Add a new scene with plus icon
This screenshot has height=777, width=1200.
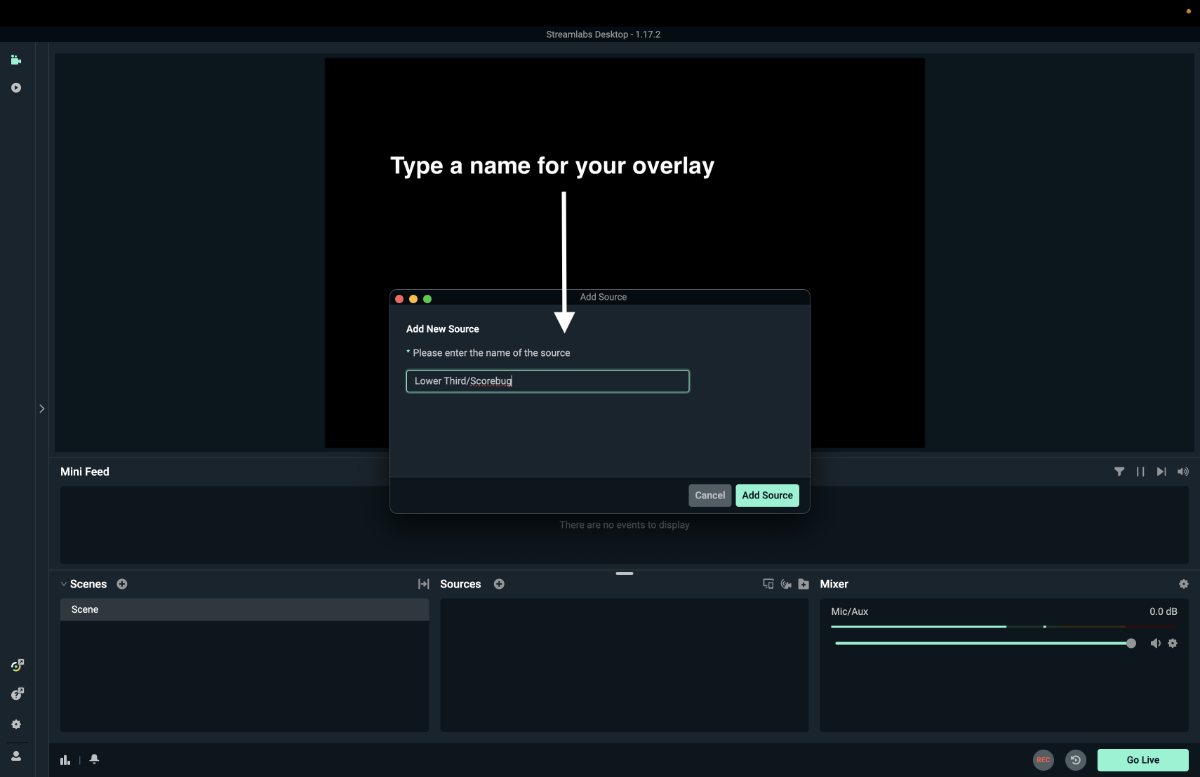[x=122, y=584]
